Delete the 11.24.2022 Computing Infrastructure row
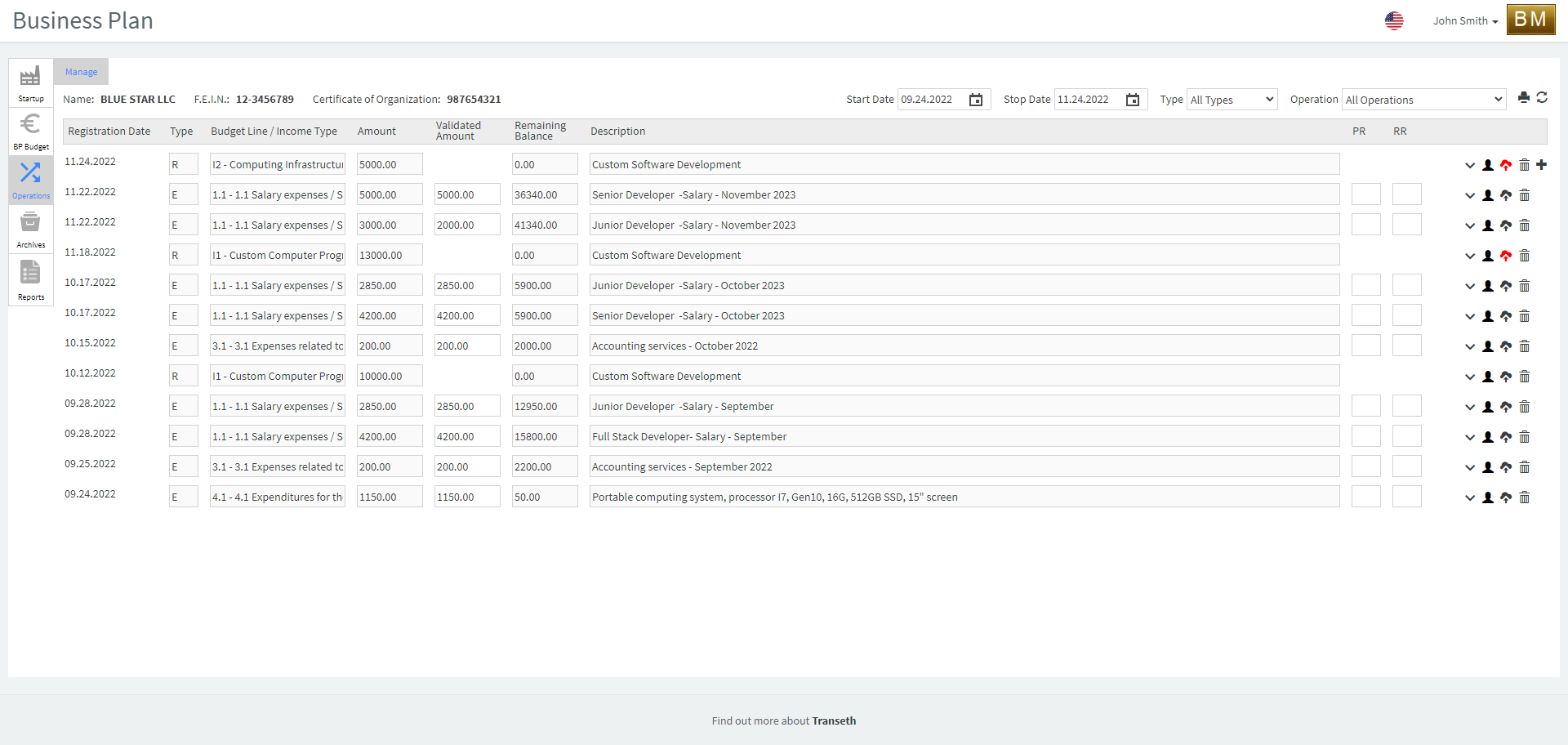The height and width of the screenshot is (745, 1568). click(1524, 165)
